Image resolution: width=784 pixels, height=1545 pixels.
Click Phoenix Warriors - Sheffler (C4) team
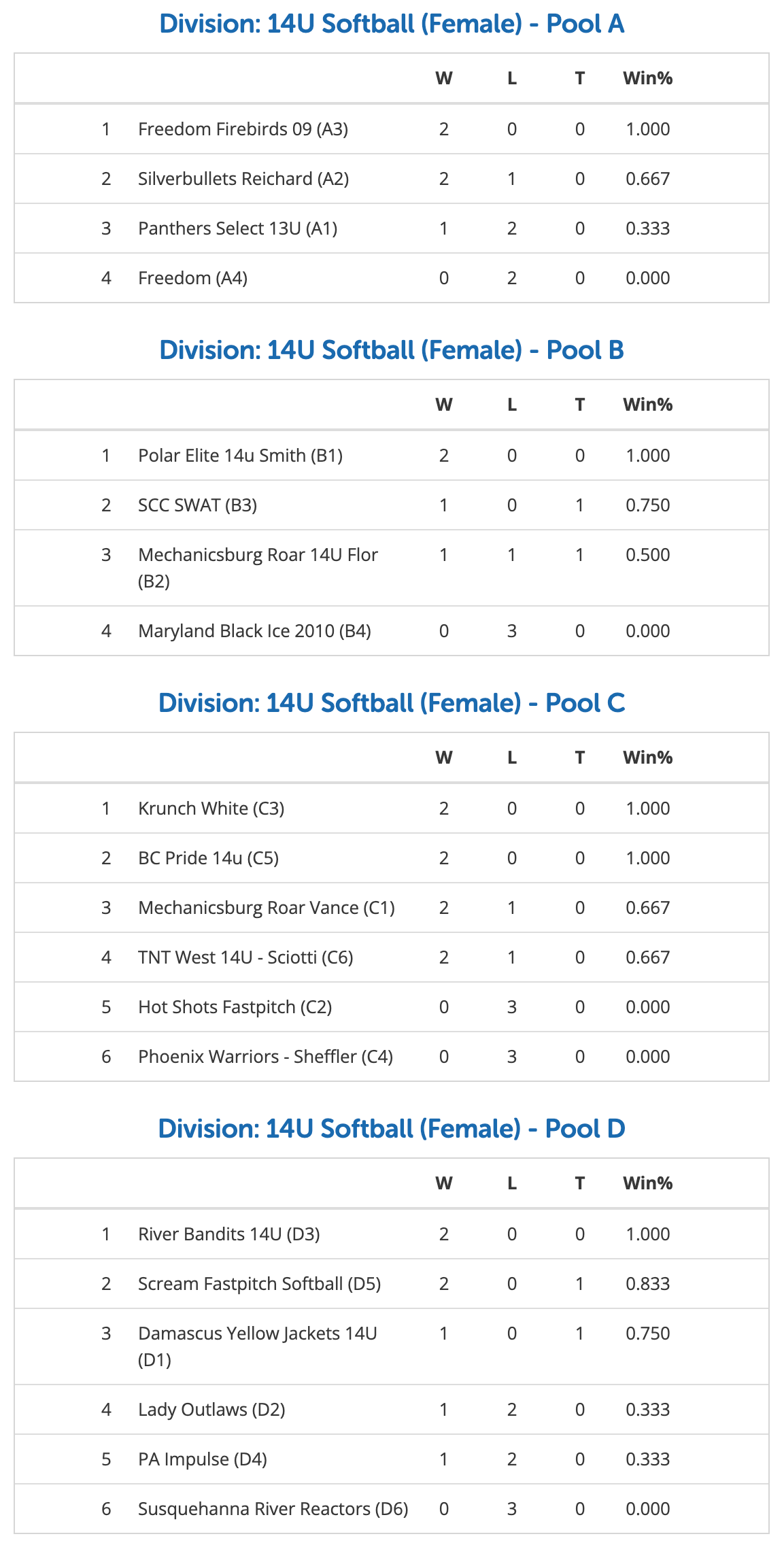[265, 1057]
